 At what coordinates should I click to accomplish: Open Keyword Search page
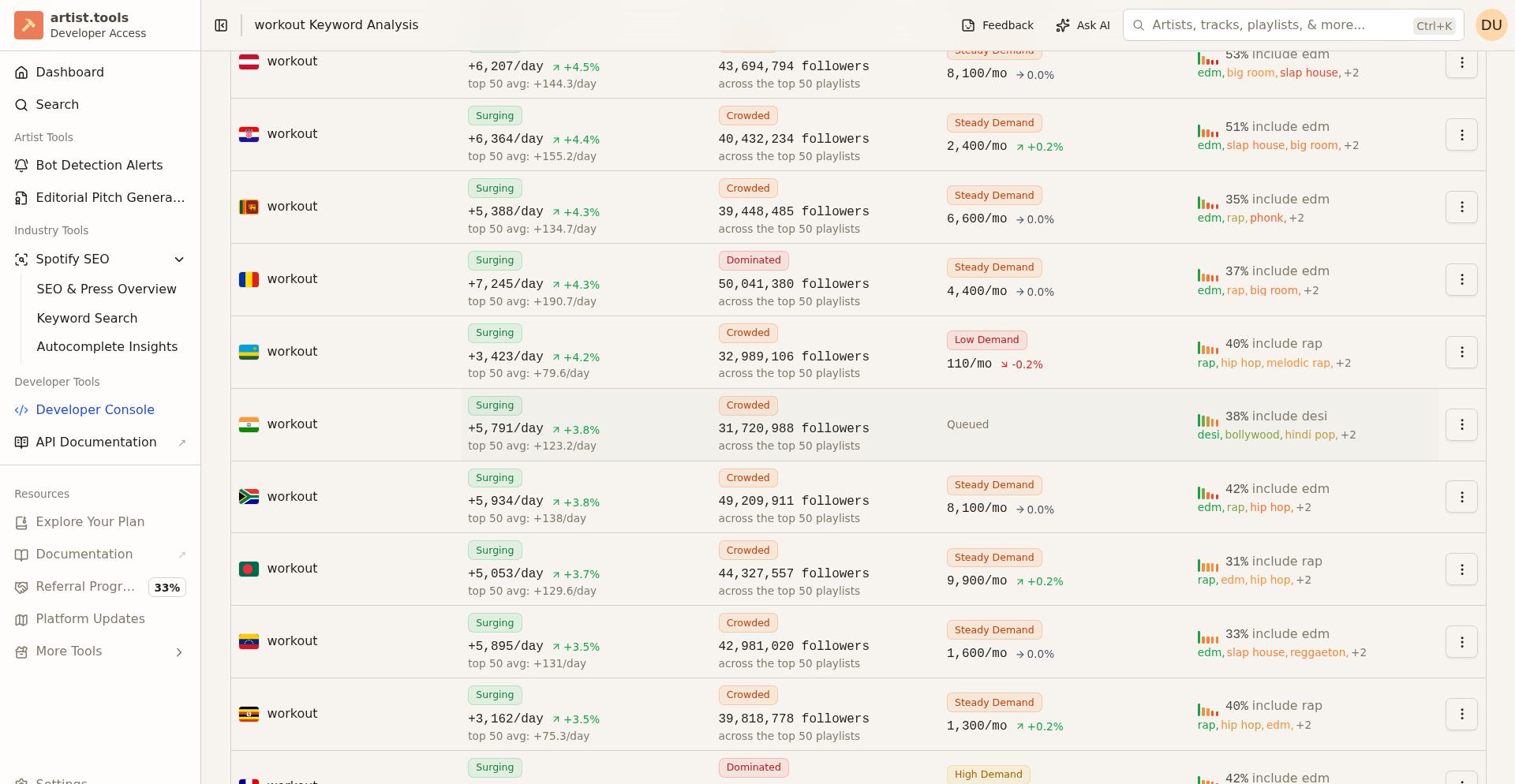[x=87, y=319]
